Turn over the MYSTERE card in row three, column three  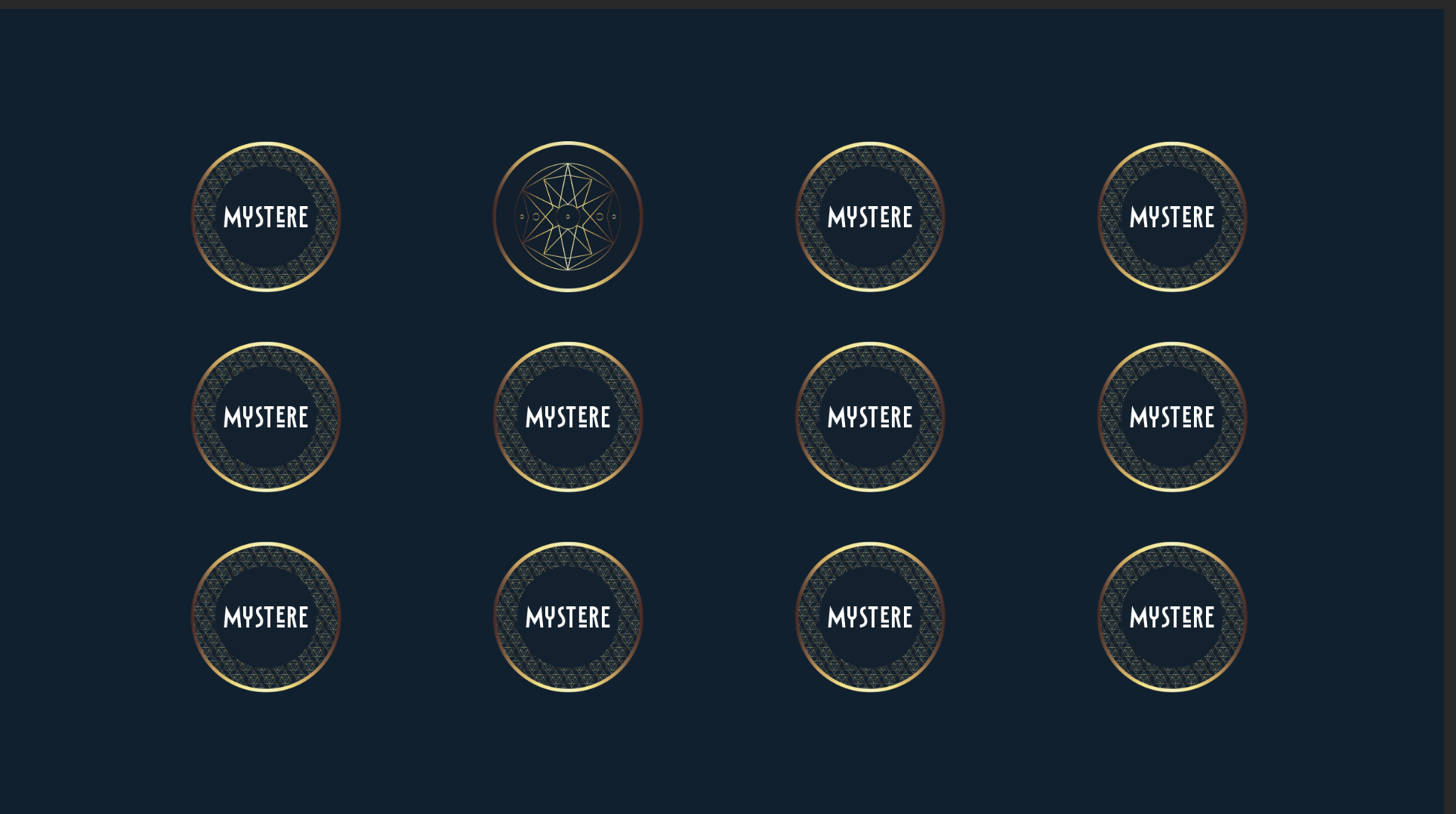click(870, 617)
